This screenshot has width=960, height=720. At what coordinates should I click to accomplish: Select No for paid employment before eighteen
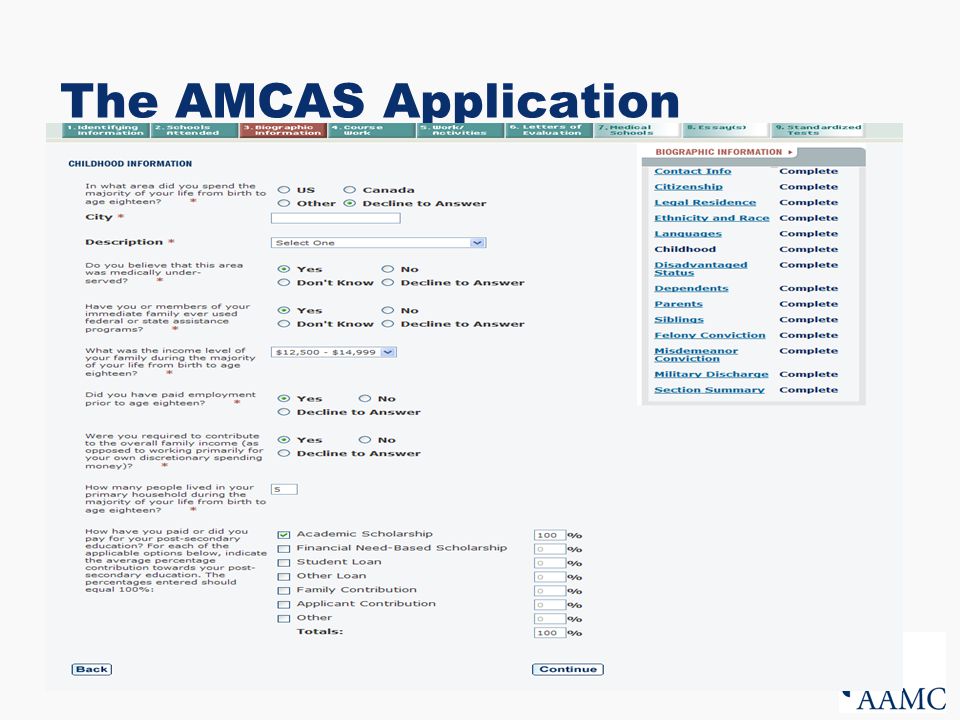[364, 399]
